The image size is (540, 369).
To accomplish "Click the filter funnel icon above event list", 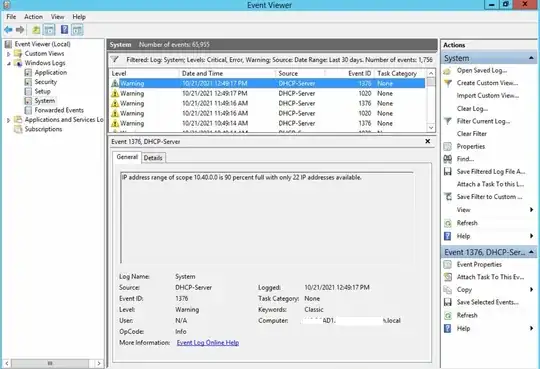I will pyautogui.click(x=115, y=60).
